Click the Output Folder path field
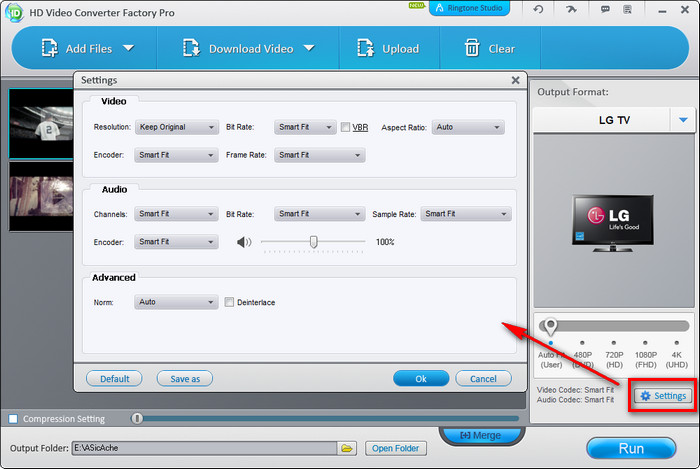 coord(204,448)
